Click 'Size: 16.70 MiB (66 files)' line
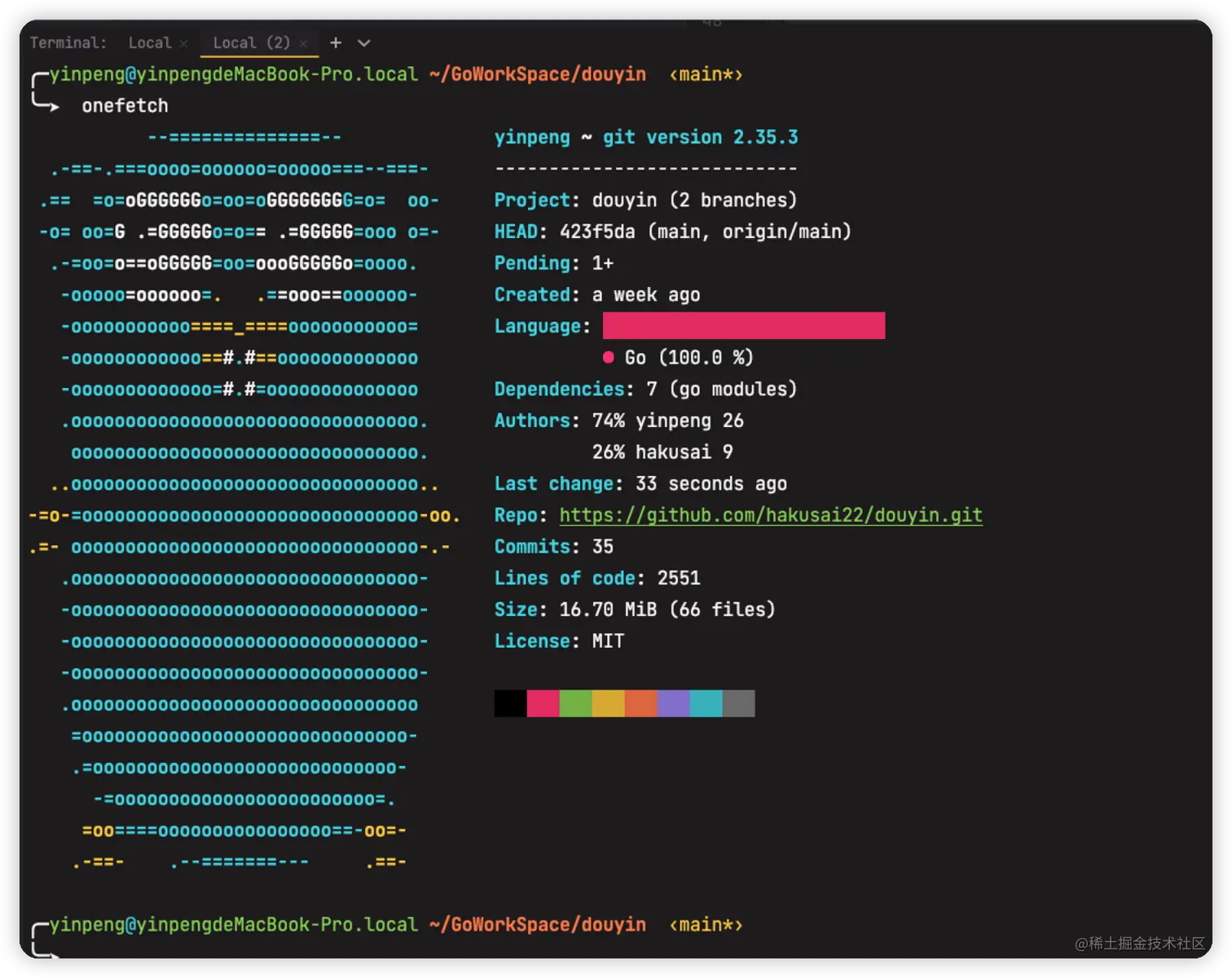 point(635,610)
